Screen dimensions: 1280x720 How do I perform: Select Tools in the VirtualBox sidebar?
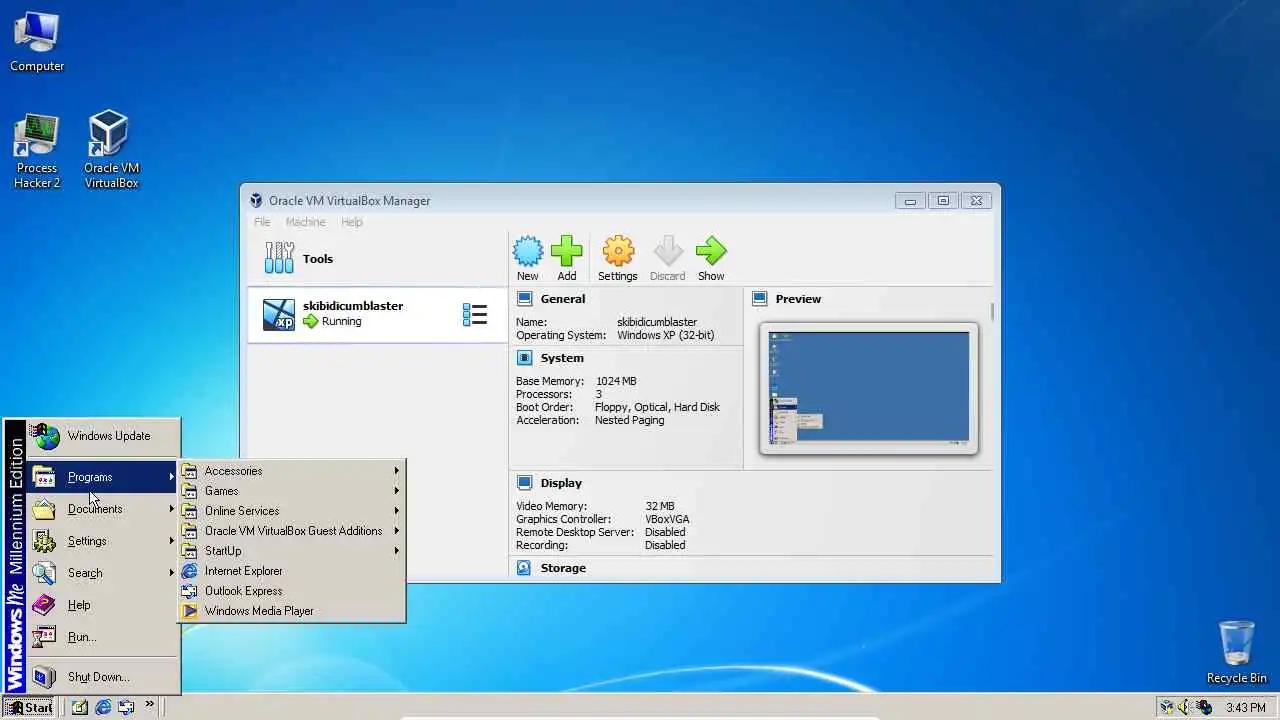377,258
